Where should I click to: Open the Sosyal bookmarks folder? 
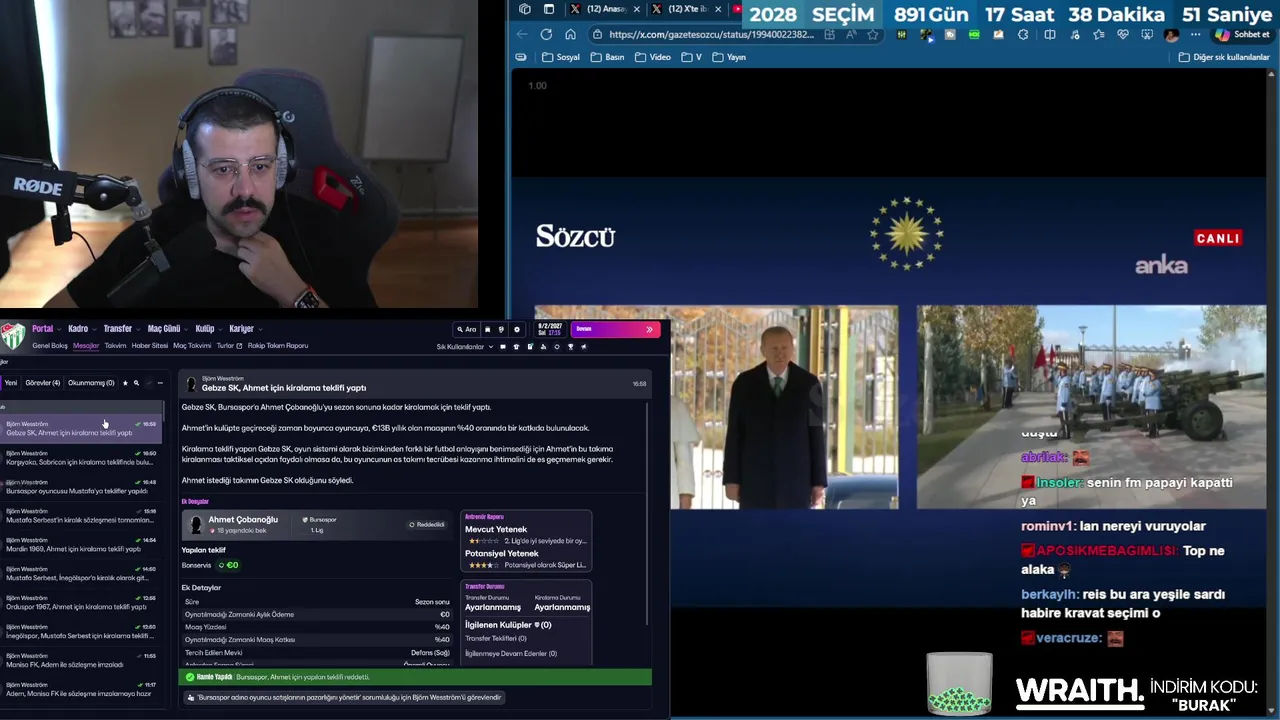tap(561, 57)
